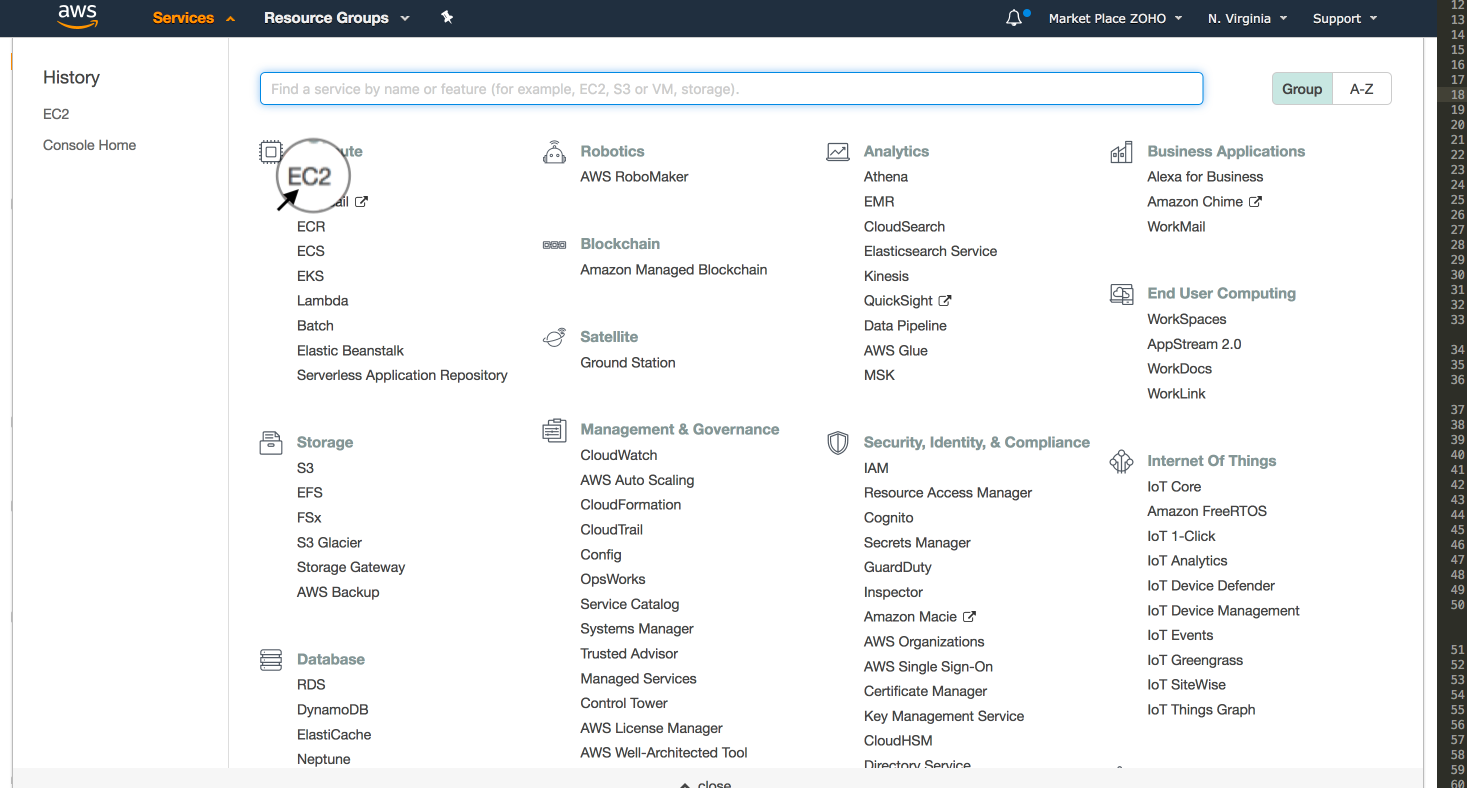Open WorkSpaces
This screenshot has width=1467, height=788.
click(1187, 320)
